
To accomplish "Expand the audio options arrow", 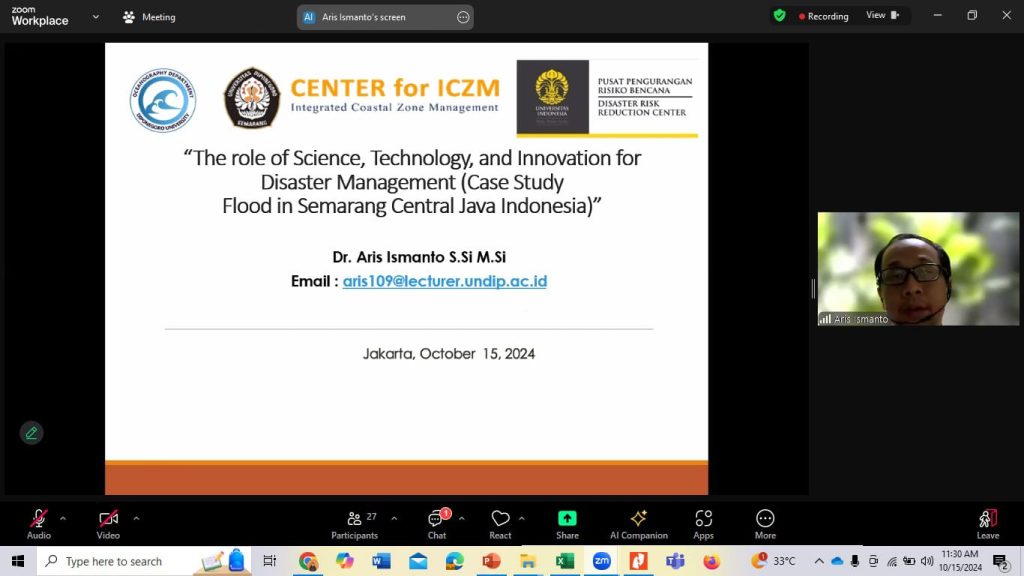I will (x=63, y=518).
